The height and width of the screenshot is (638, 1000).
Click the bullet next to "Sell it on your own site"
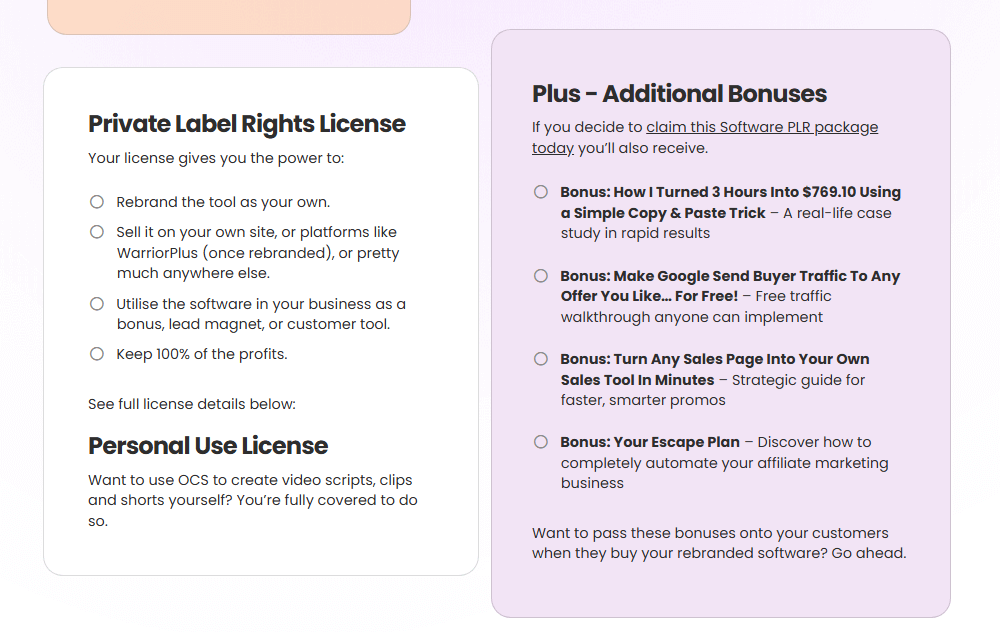pos(97,232)
